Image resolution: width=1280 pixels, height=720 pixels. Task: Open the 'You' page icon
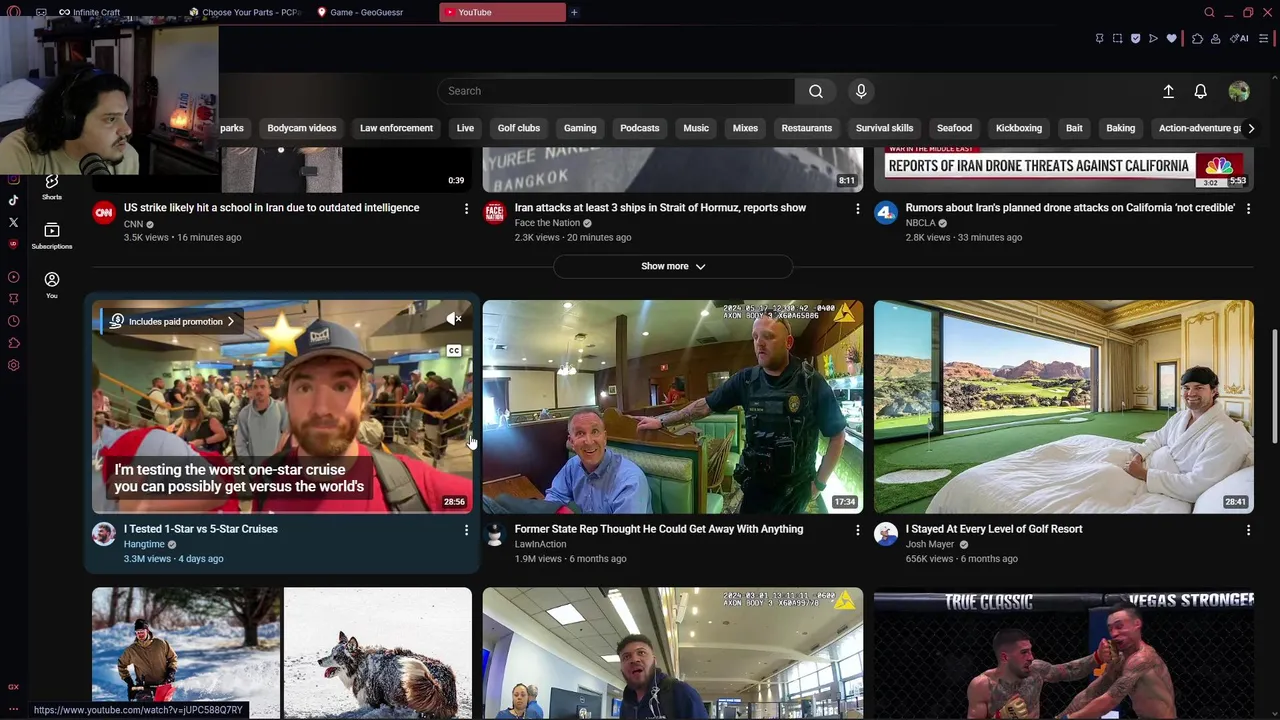coord(52,285)
